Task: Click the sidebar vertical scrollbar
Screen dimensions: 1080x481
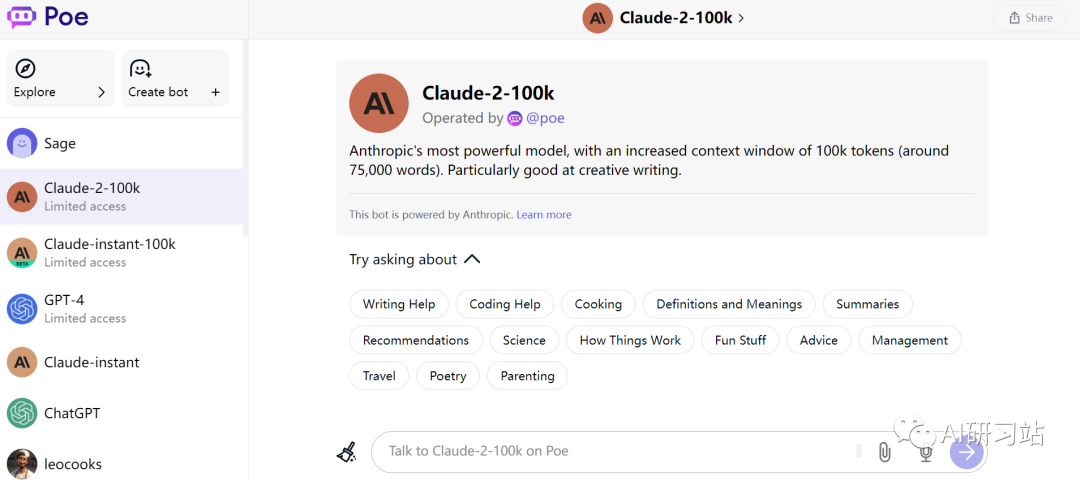Action: [x=246, y=138]
